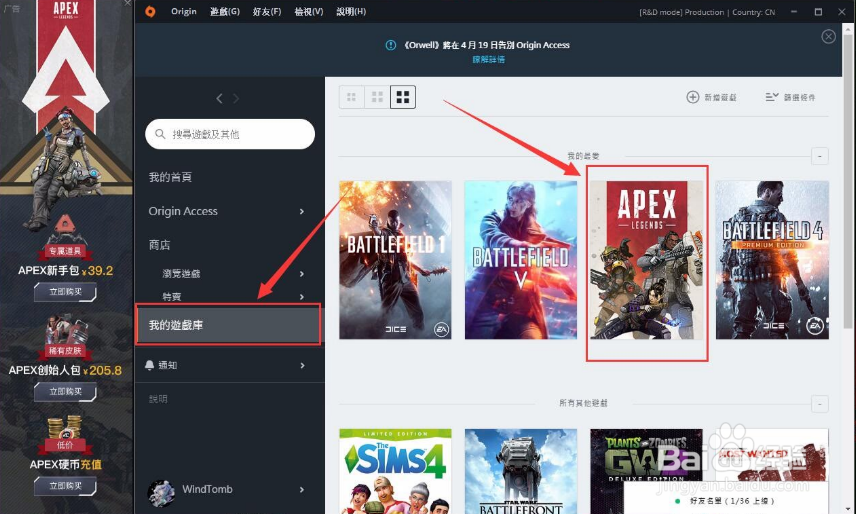Go back with the left navigation arrow
This screenshot has height=514, width=856.
[219, 98]
